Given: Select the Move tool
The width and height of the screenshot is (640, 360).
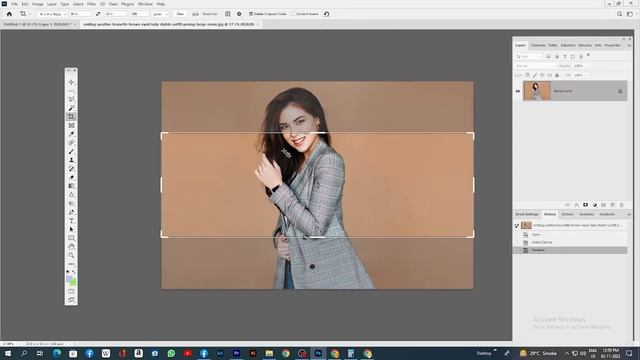Looking at the screenshot, I should click(71, 82).
